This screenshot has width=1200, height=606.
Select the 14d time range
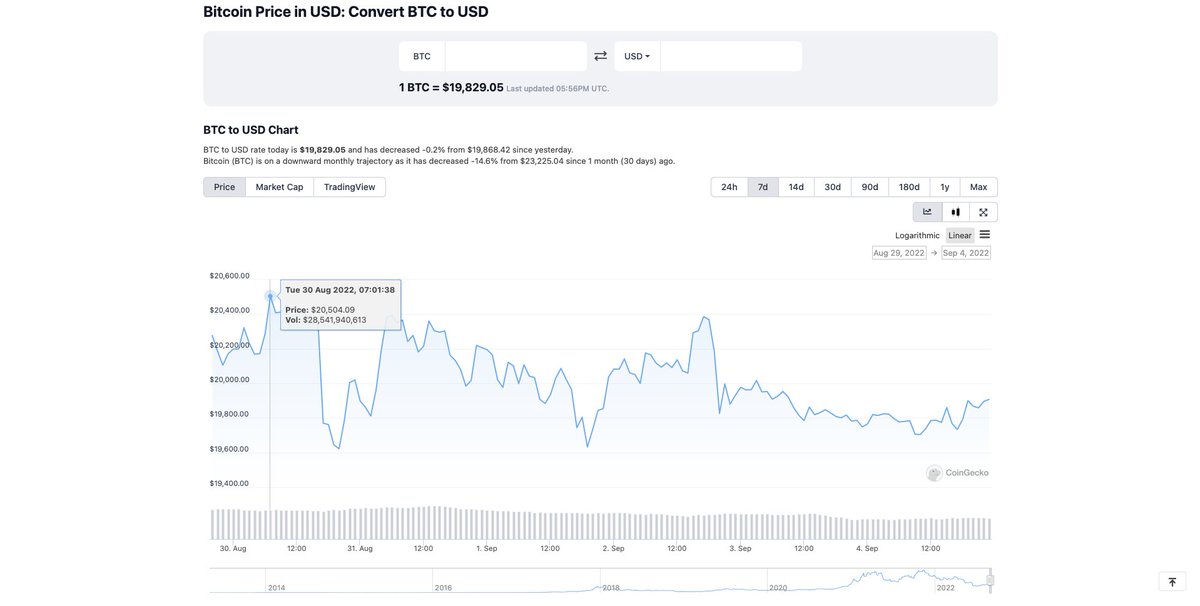(796, 187)
